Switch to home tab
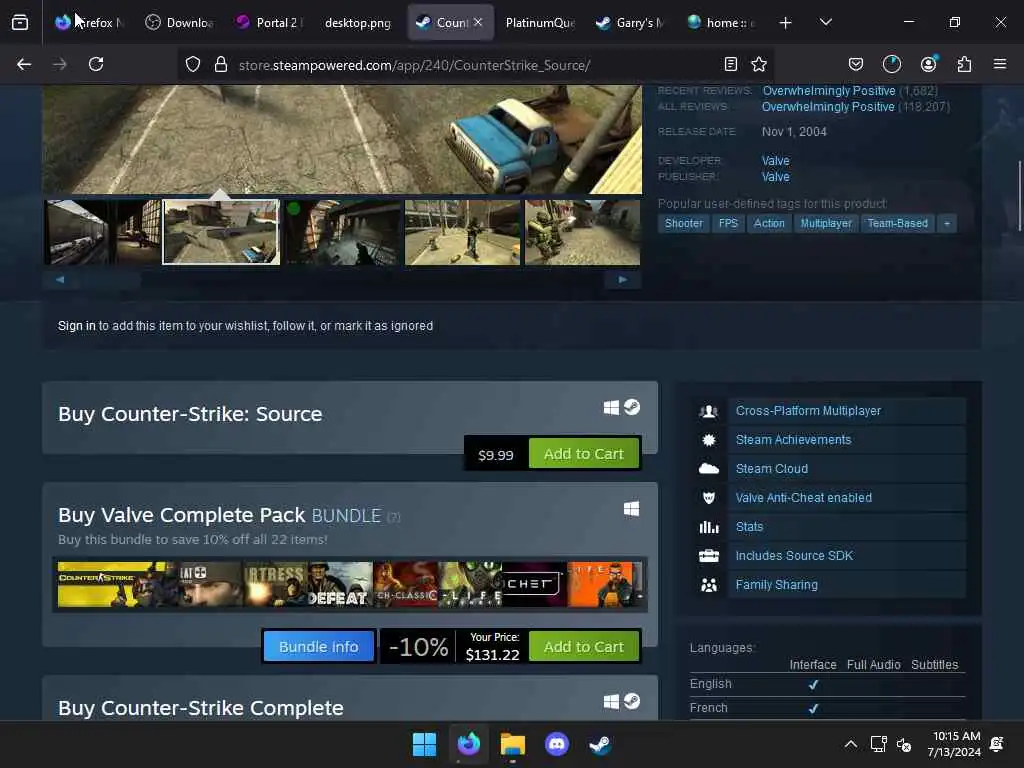This screenshot has width=1024, height=768. pos(722,23)
